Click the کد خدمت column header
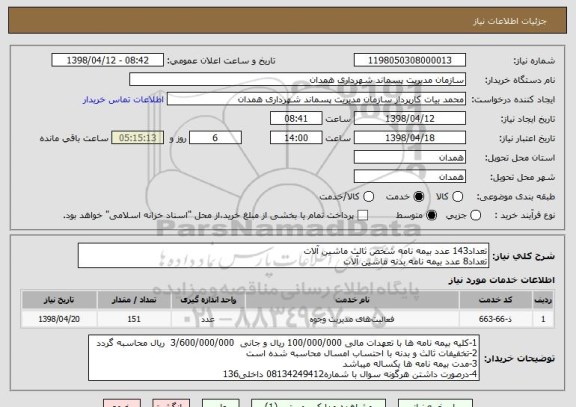576x407 pixels. [496, 300]
